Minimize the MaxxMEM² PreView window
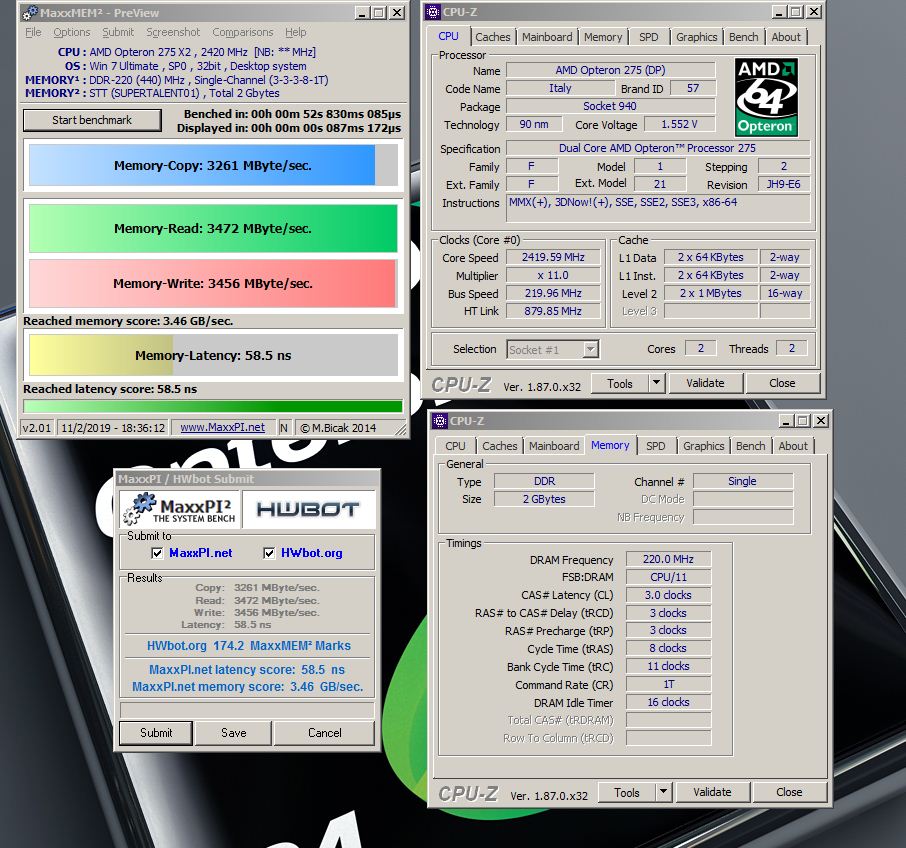 [x=362, y=13]
